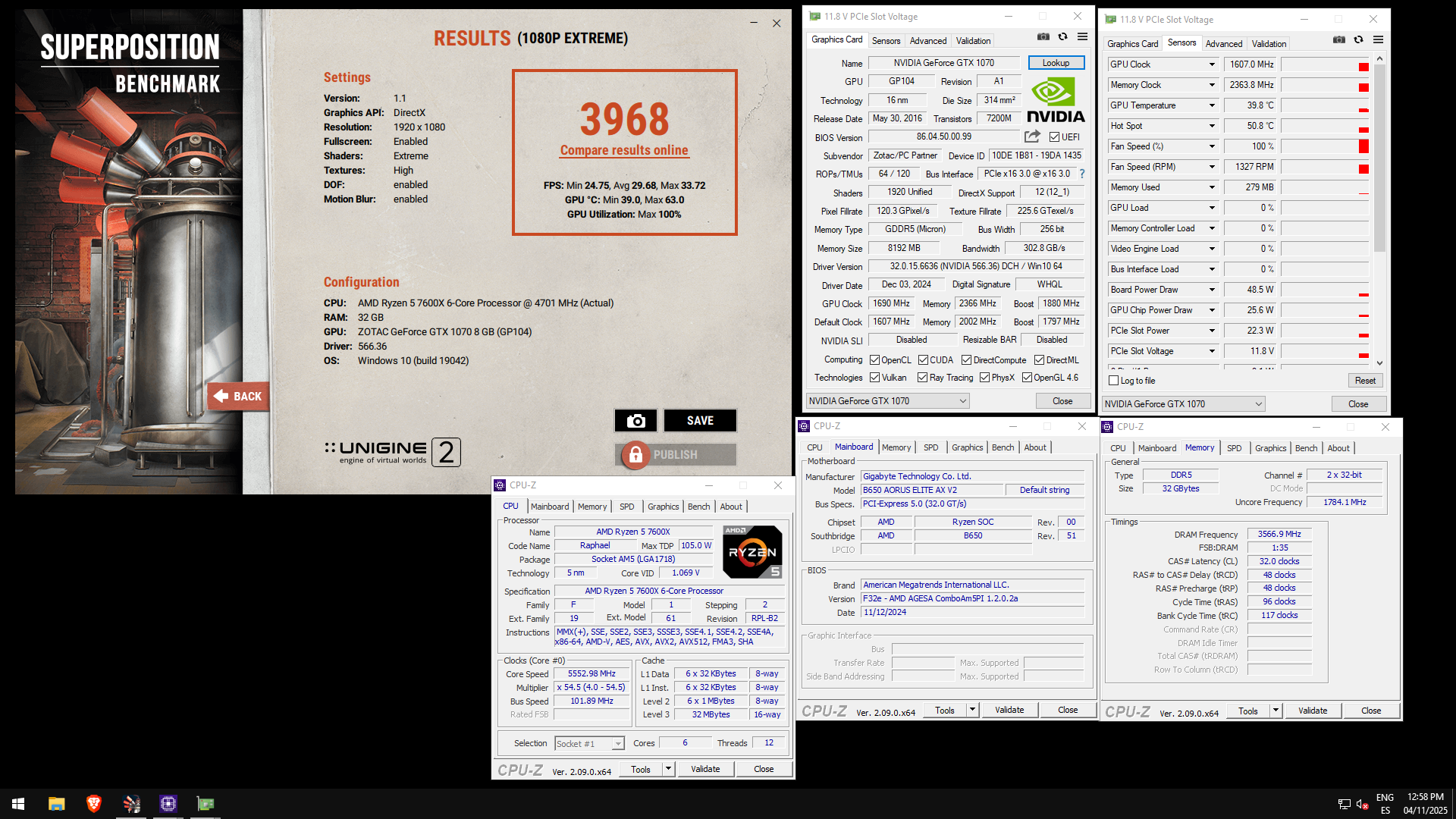
Task: Click the Memory Used sensor graph
Action: [x=1325, y=187]
